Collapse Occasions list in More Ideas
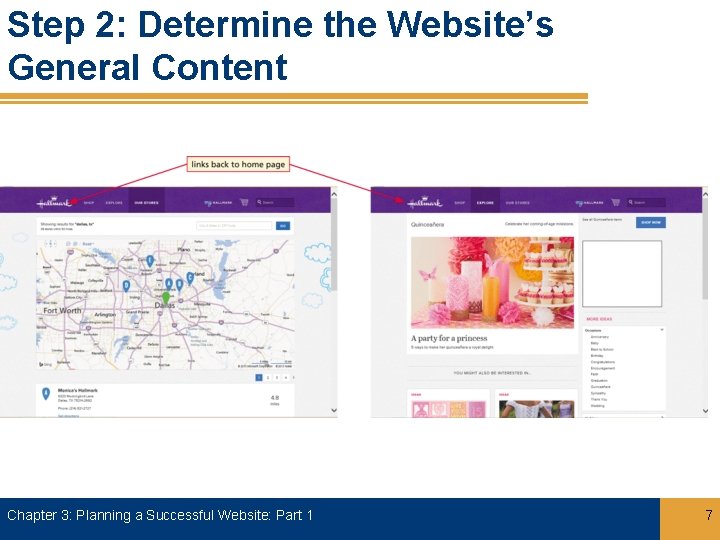This screenshot has width=720, height=540. coord(662,330)
